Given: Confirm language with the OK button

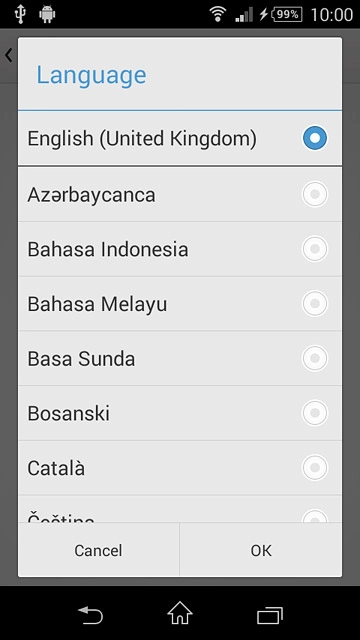Looking at the screenshot, I should 261,550.
